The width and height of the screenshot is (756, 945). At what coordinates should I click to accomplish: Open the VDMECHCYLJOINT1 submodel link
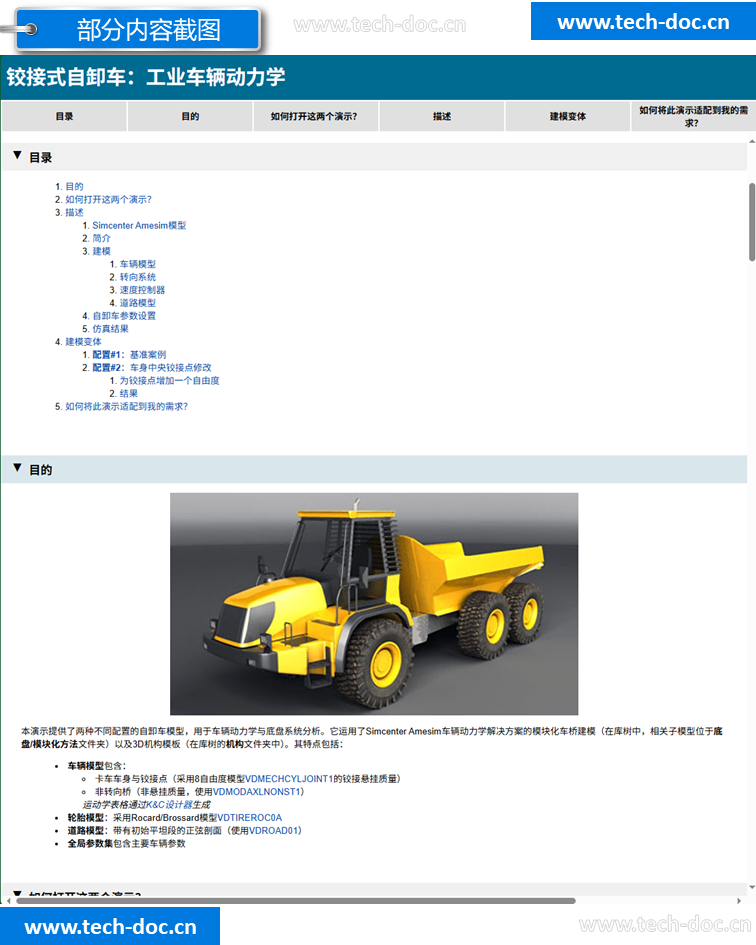(x=289, y=779)
